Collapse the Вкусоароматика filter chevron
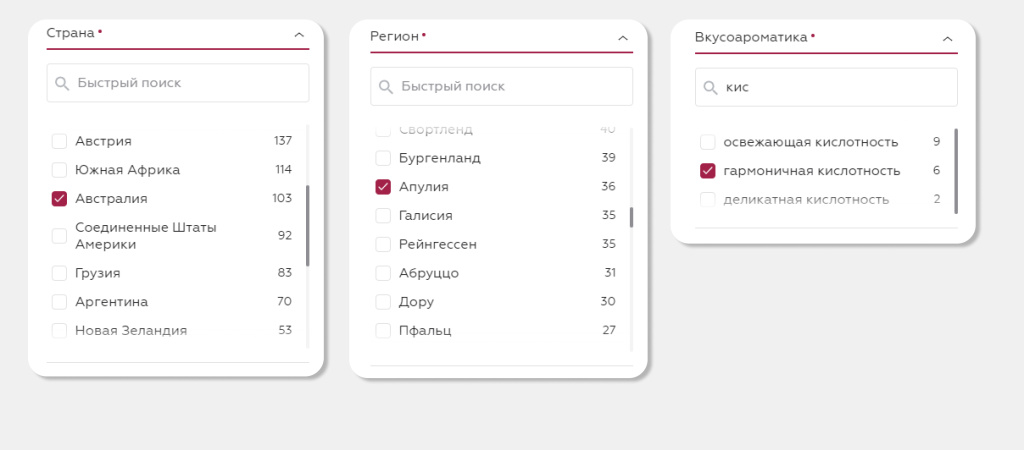 [947, 39]
